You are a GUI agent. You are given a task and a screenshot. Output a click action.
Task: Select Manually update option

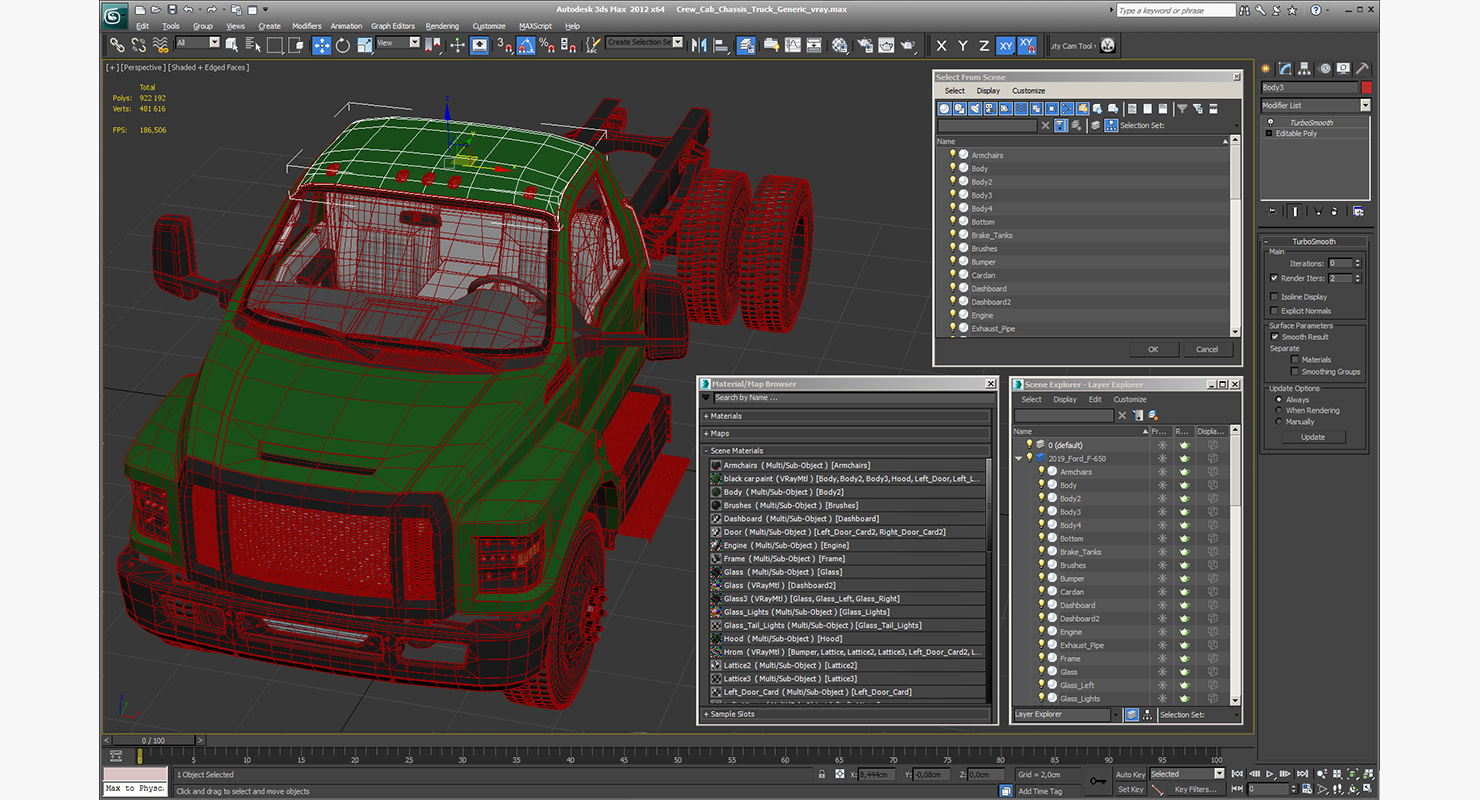(1278, 422)
